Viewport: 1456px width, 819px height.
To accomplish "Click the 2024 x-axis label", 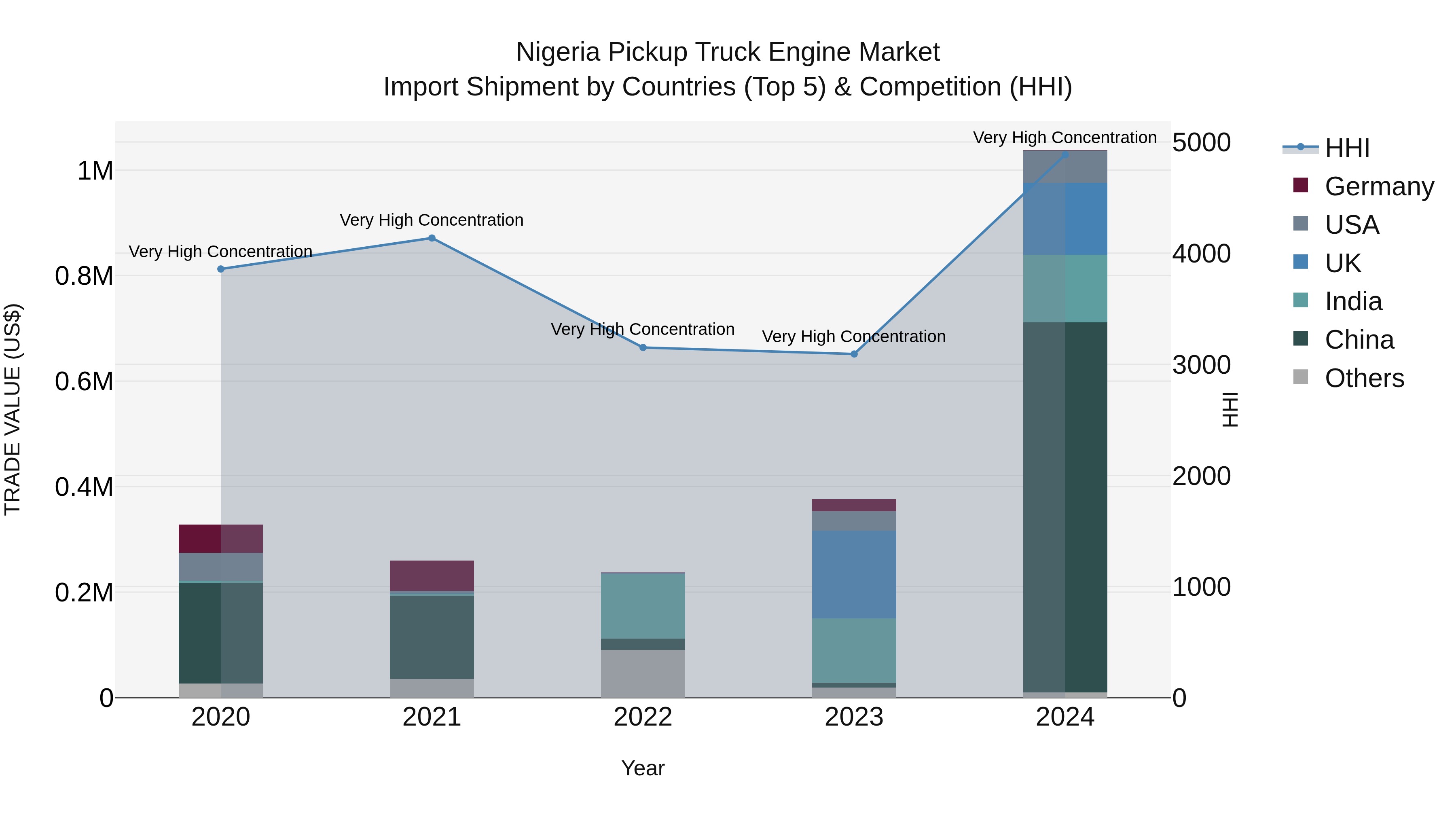I will (1065, 717).
